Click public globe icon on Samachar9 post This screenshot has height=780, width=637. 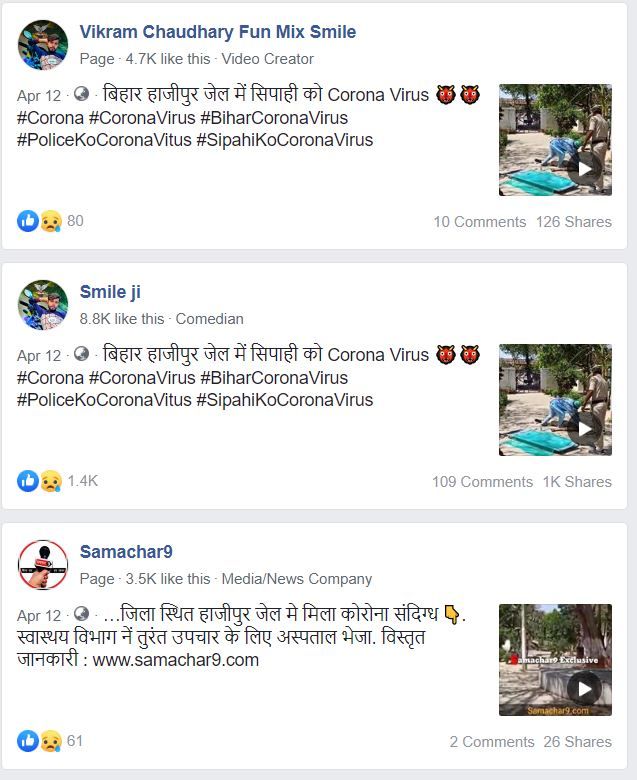point(81,614)
